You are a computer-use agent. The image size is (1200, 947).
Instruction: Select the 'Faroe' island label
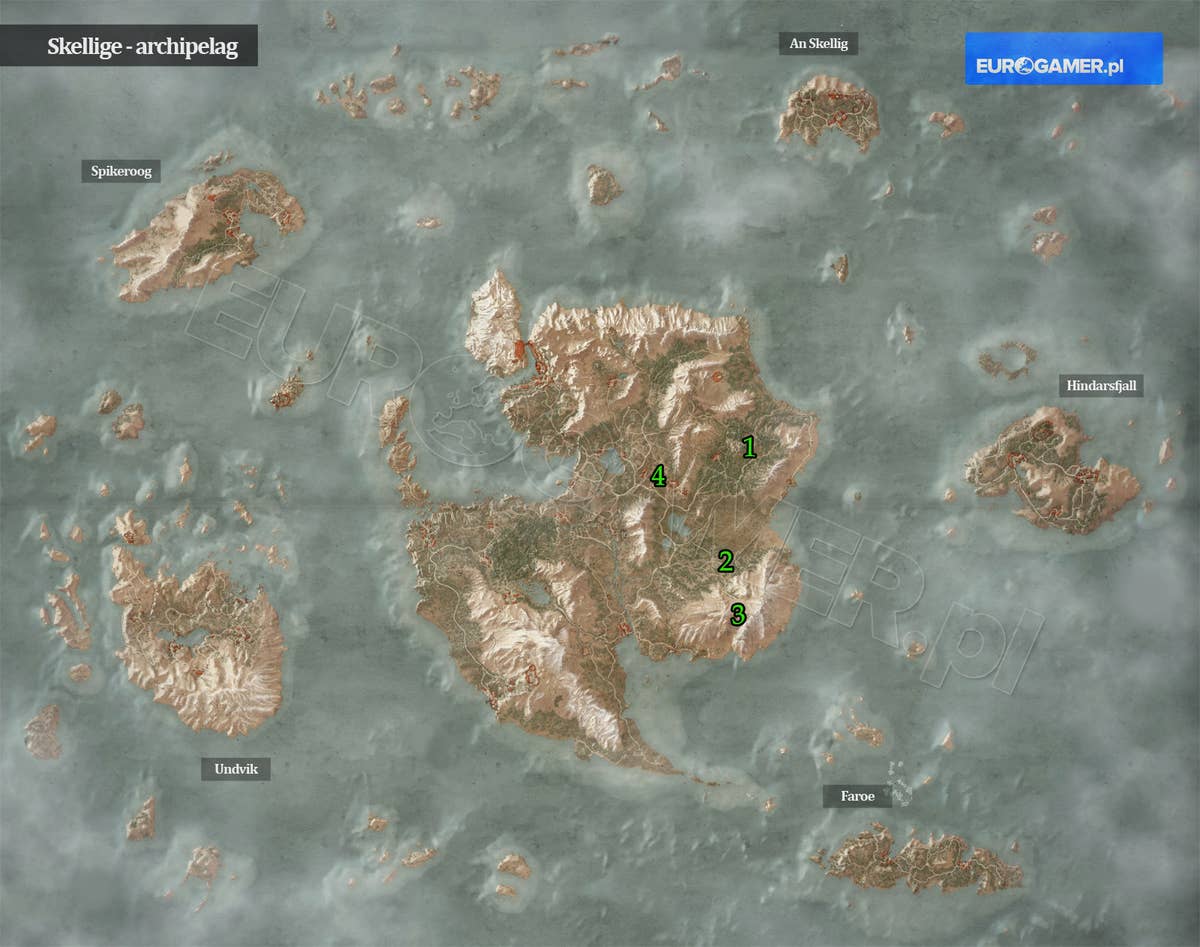[857, 796]
